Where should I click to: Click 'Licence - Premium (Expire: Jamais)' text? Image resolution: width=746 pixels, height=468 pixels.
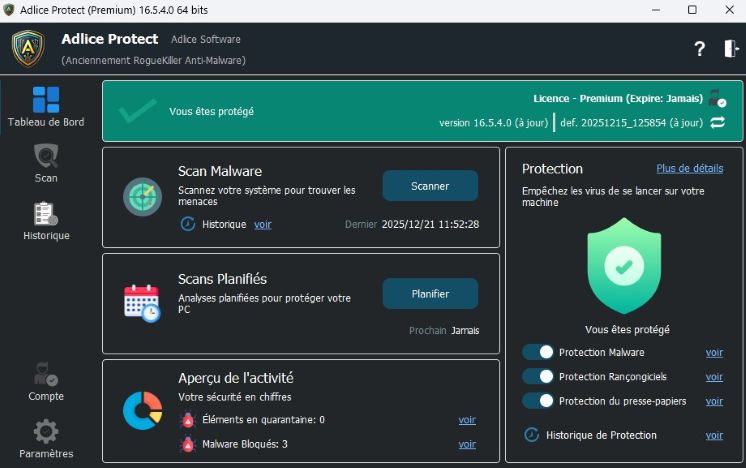pyautogui.click(x=618, y=98)
